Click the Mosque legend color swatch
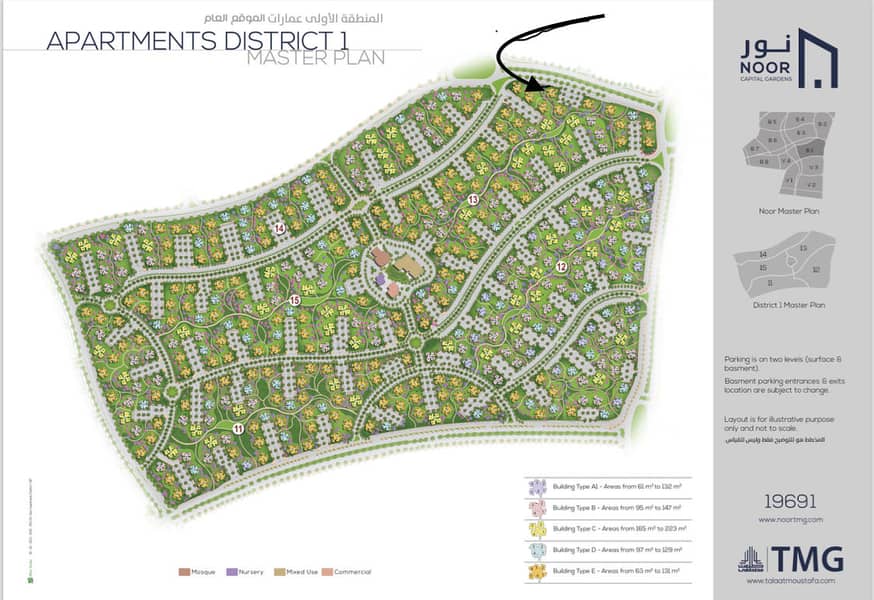The height and width of the screenshot is (600, 874). tap(184, 572)
